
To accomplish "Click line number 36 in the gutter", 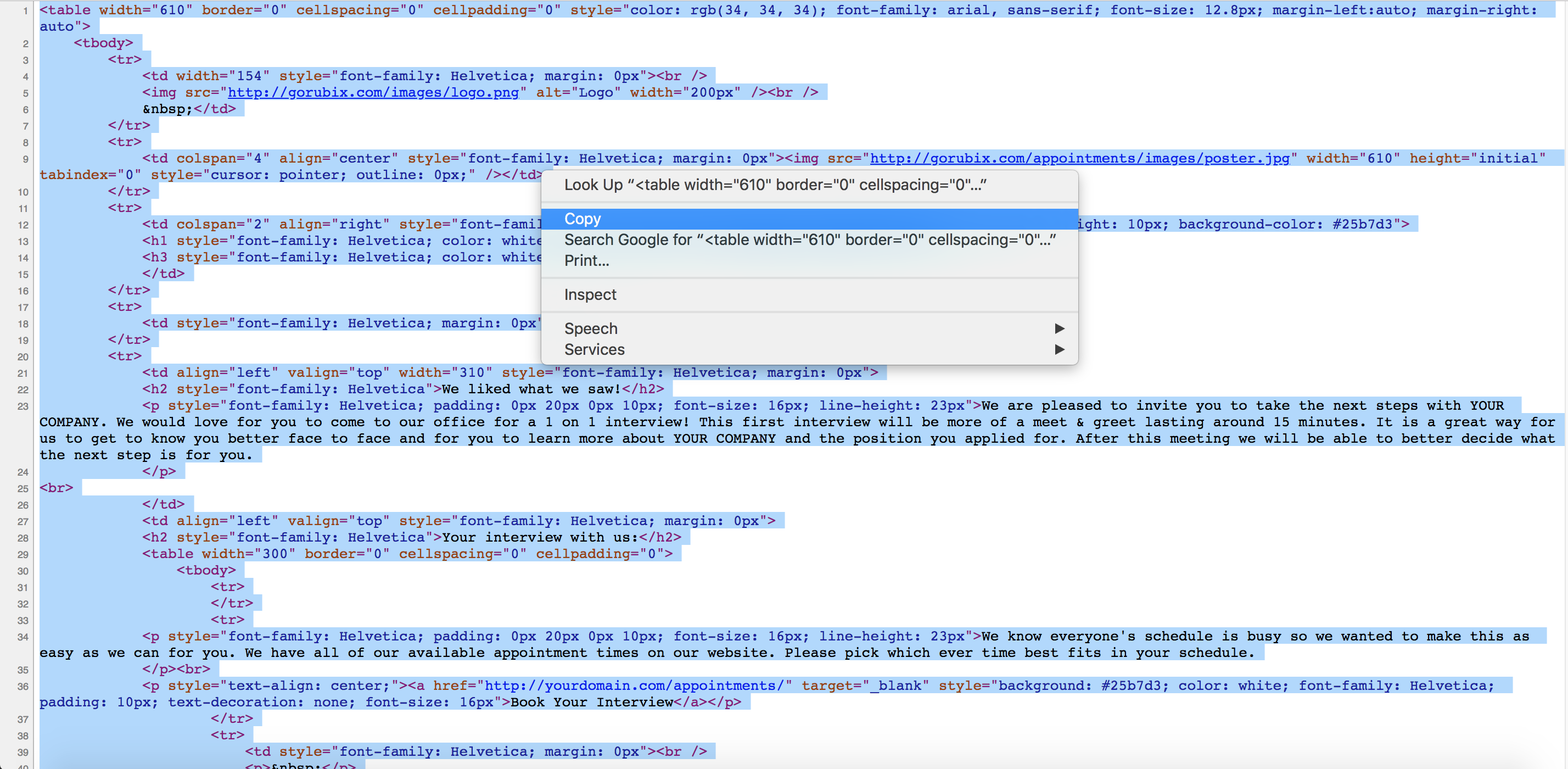I will [x=23, y=686].
